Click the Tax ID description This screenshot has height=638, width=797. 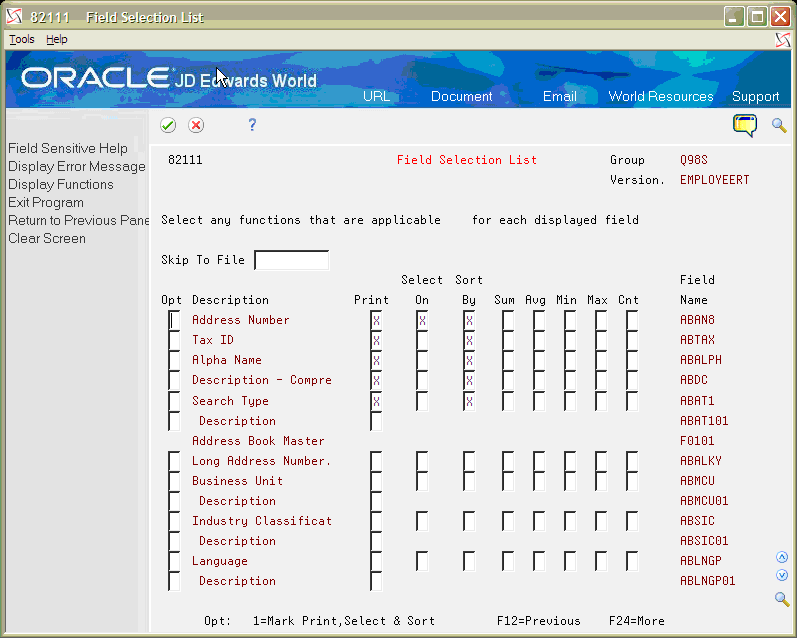click(x=212, y=340)
